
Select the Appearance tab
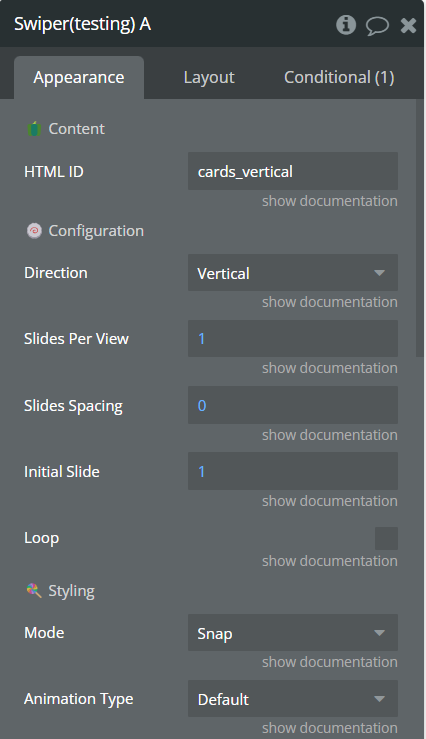pos(79,77)
